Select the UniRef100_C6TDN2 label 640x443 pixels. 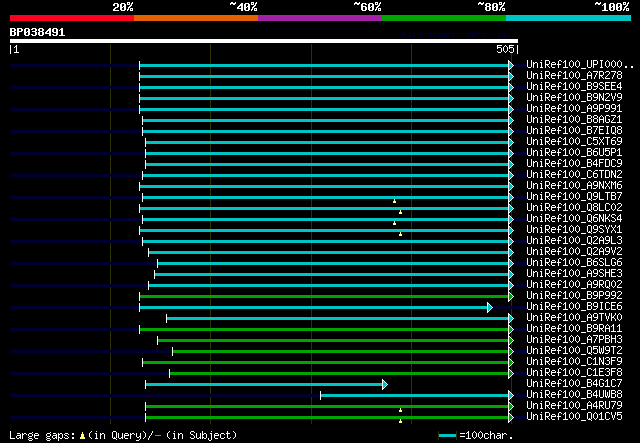[x=574, y=175]
